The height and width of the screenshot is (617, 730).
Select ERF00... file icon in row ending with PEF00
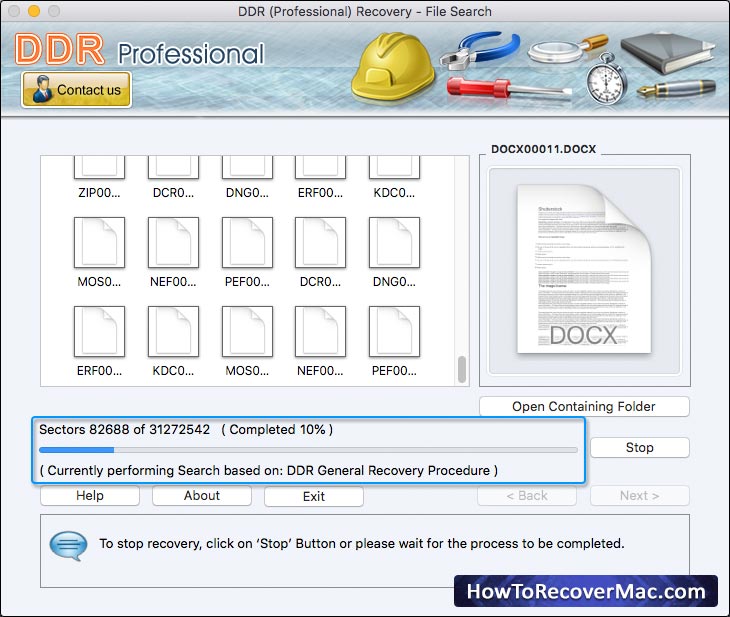(x=99, y=331)
